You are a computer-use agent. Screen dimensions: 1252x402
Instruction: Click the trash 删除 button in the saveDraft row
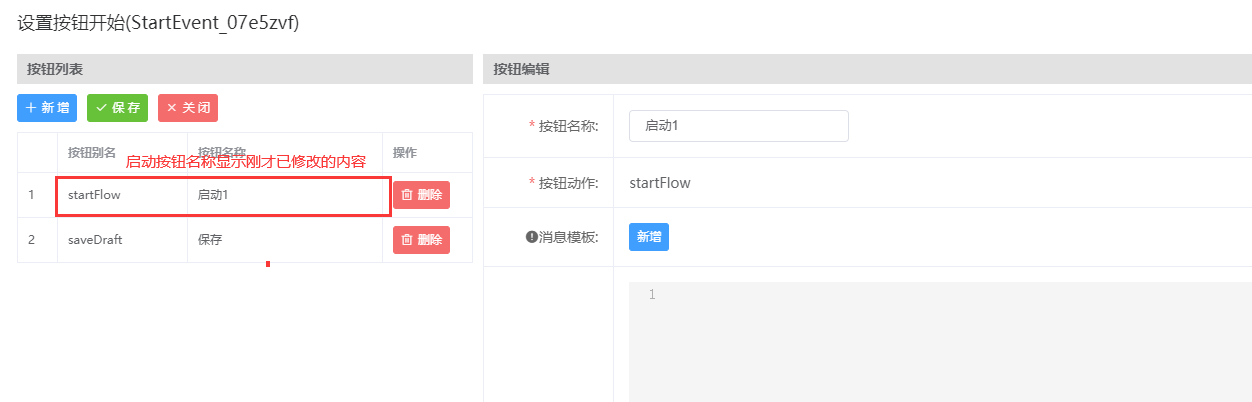[x=421, y=240]
